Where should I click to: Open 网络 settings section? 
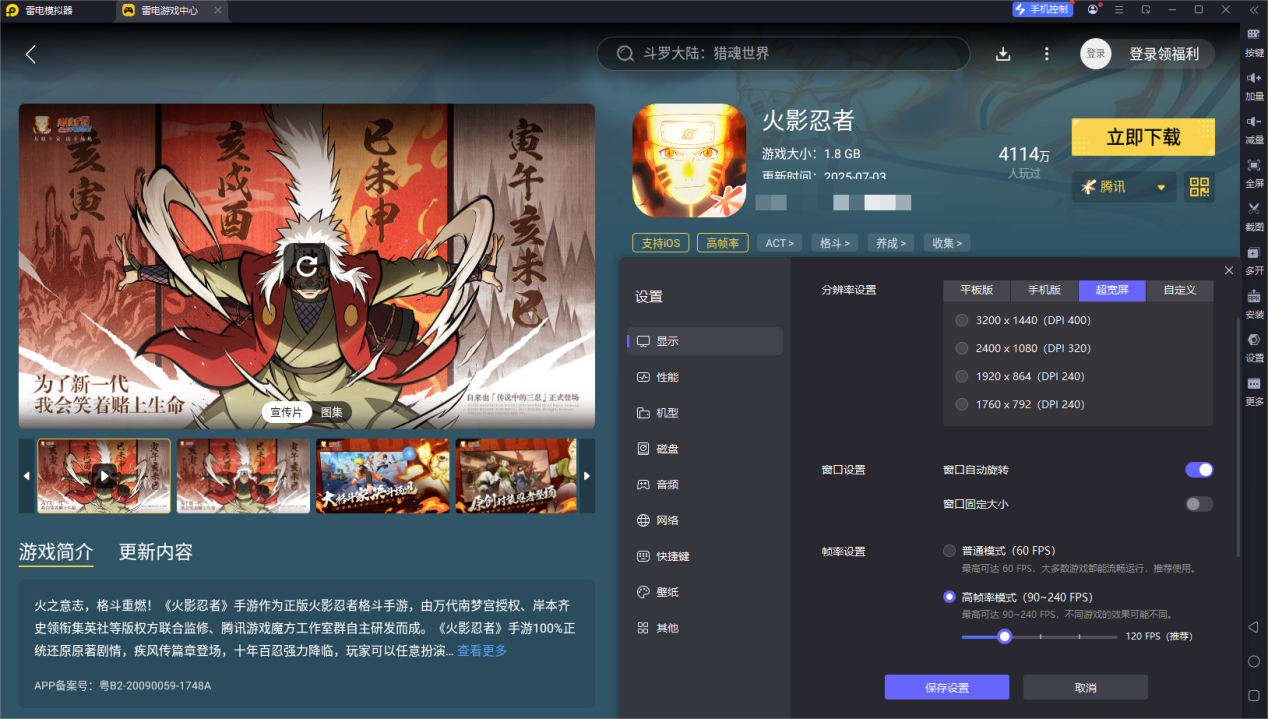pos(705,520)
